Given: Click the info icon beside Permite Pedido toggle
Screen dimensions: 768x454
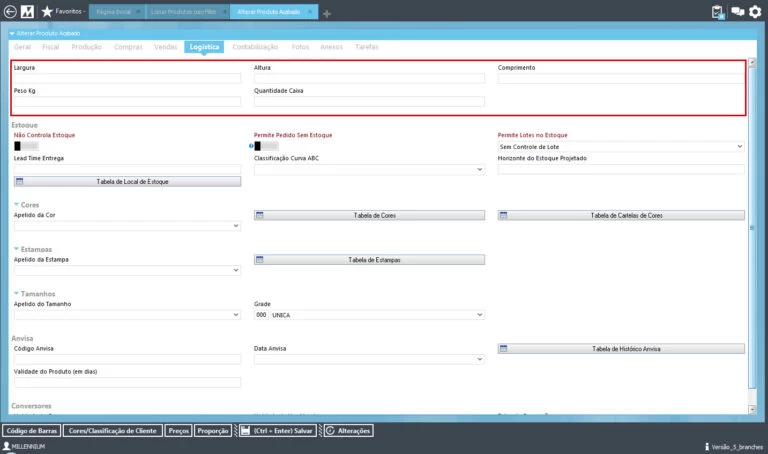Looking at the screenshot, I should tap(251, 146).
